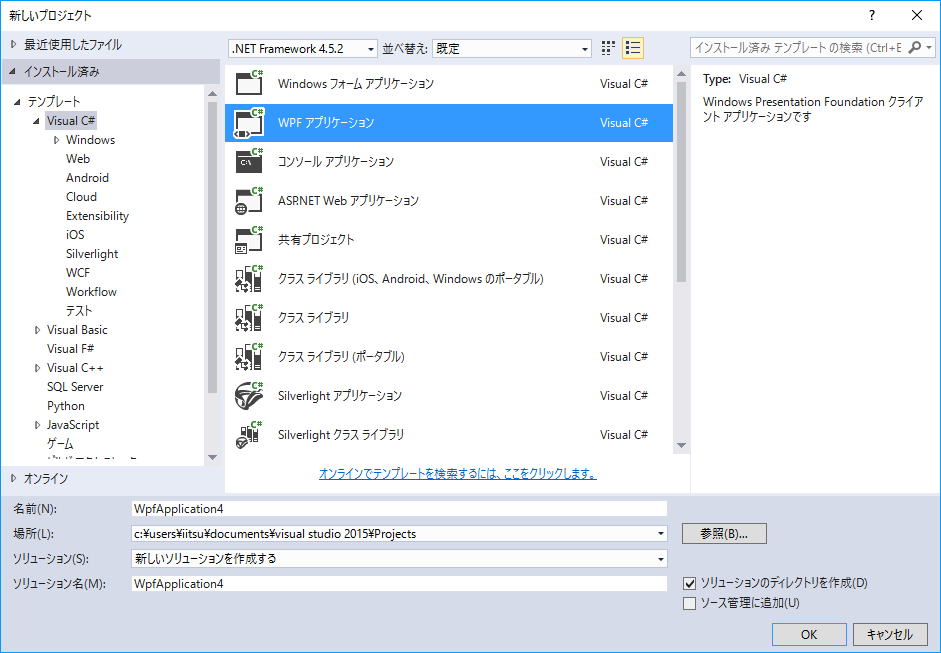Expand the 最近使用したファイル section

point(14,44)
